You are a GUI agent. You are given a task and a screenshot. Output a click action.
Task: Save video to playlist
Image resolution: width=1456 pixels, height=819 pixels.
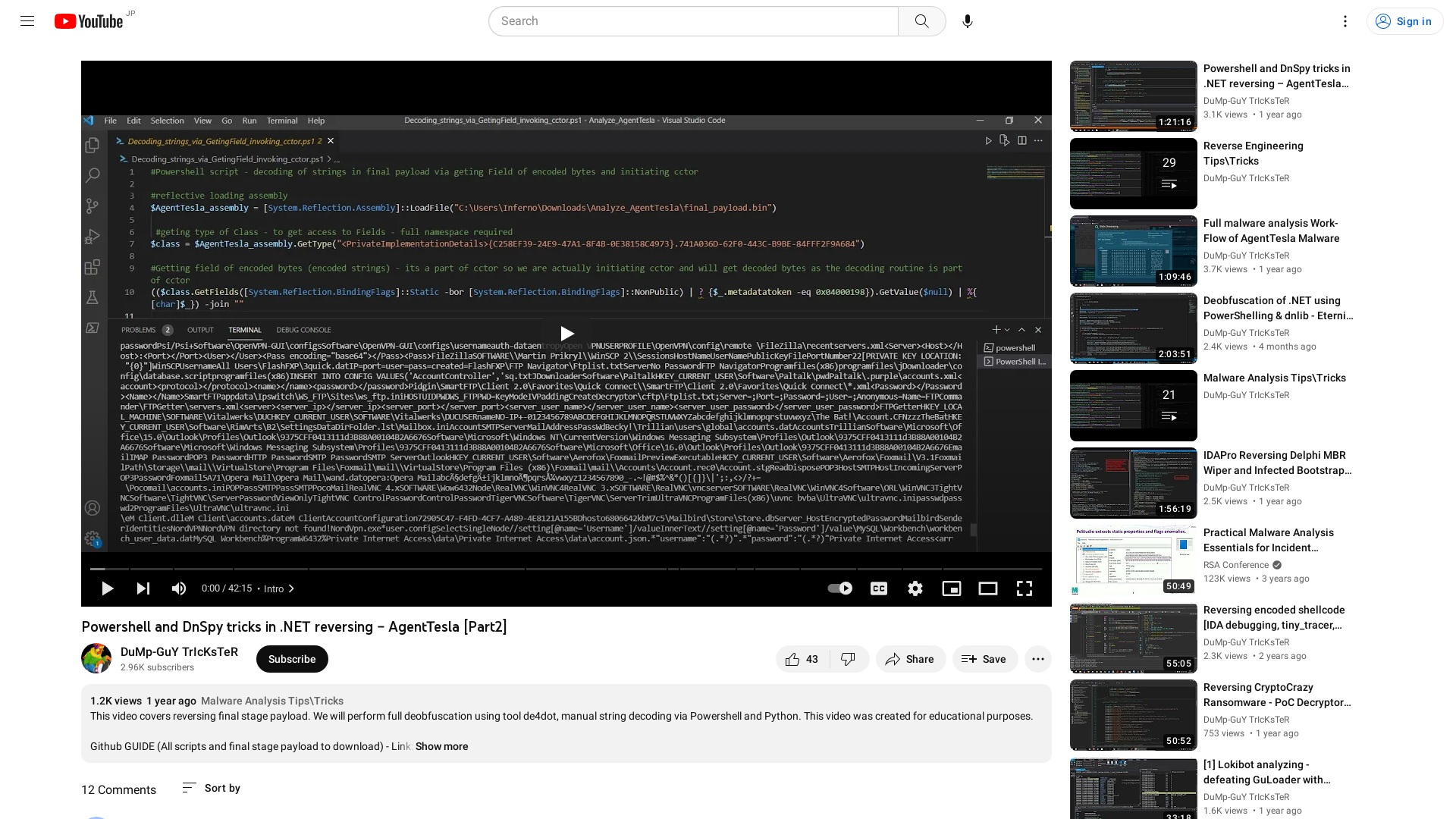pyautogui.click(x=984, y=659)
